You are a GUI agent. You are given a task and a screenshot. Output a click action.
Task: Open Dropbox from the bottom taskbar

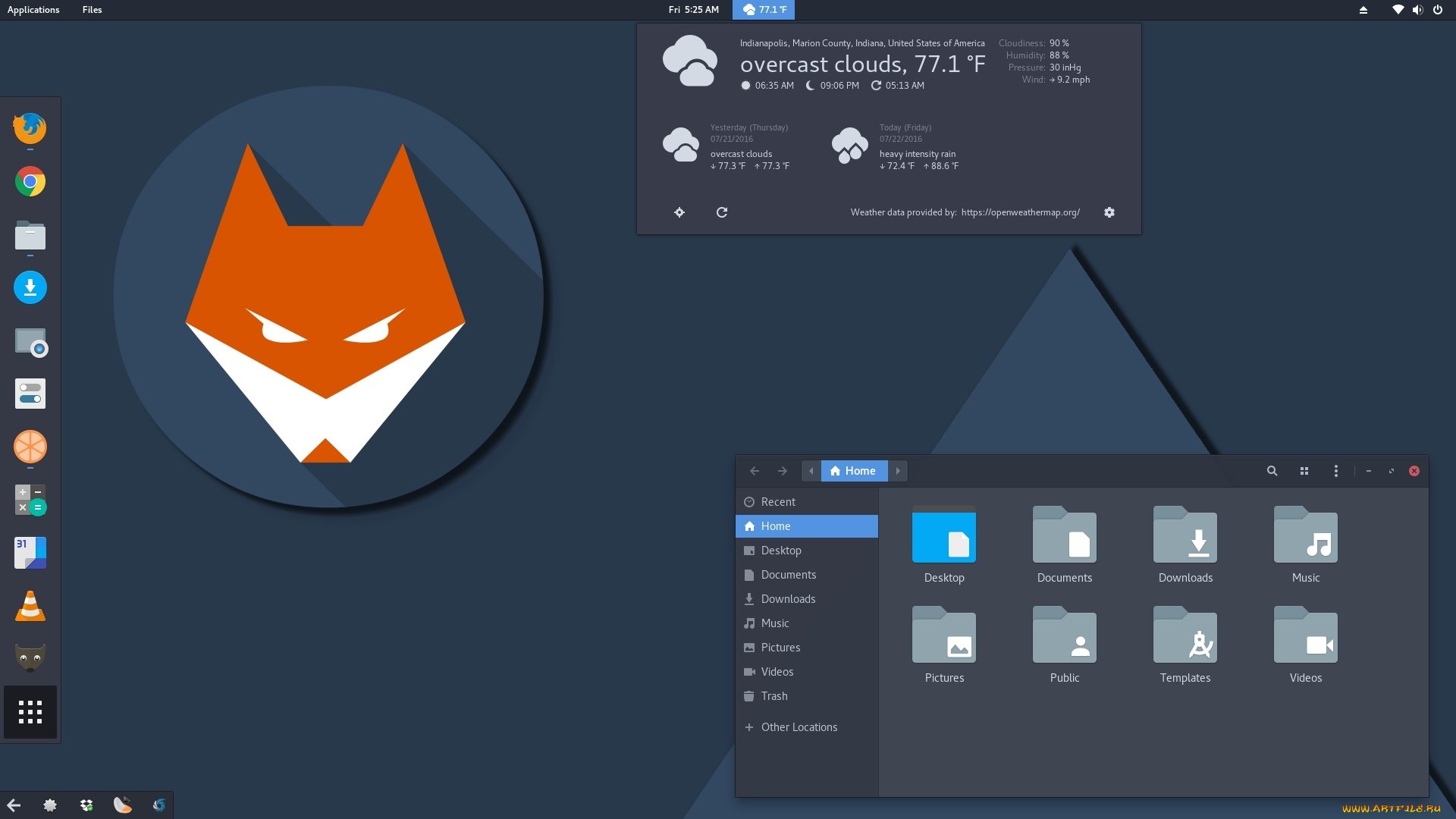86,805
